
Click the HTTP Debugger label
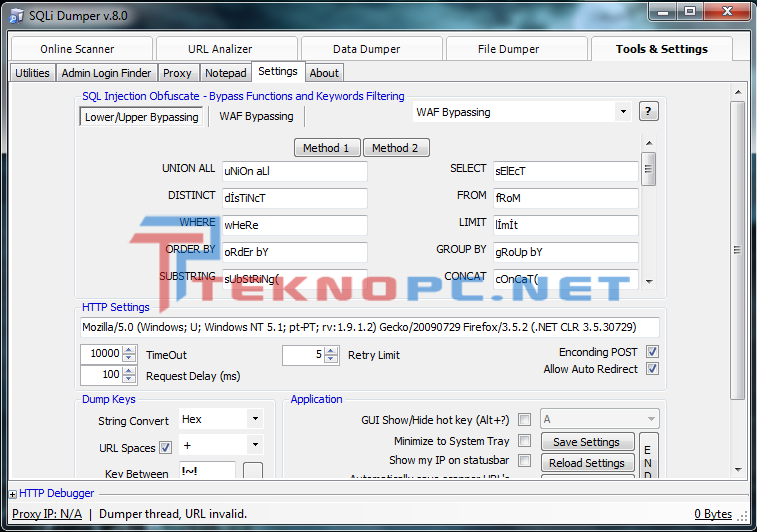[56, 493]
